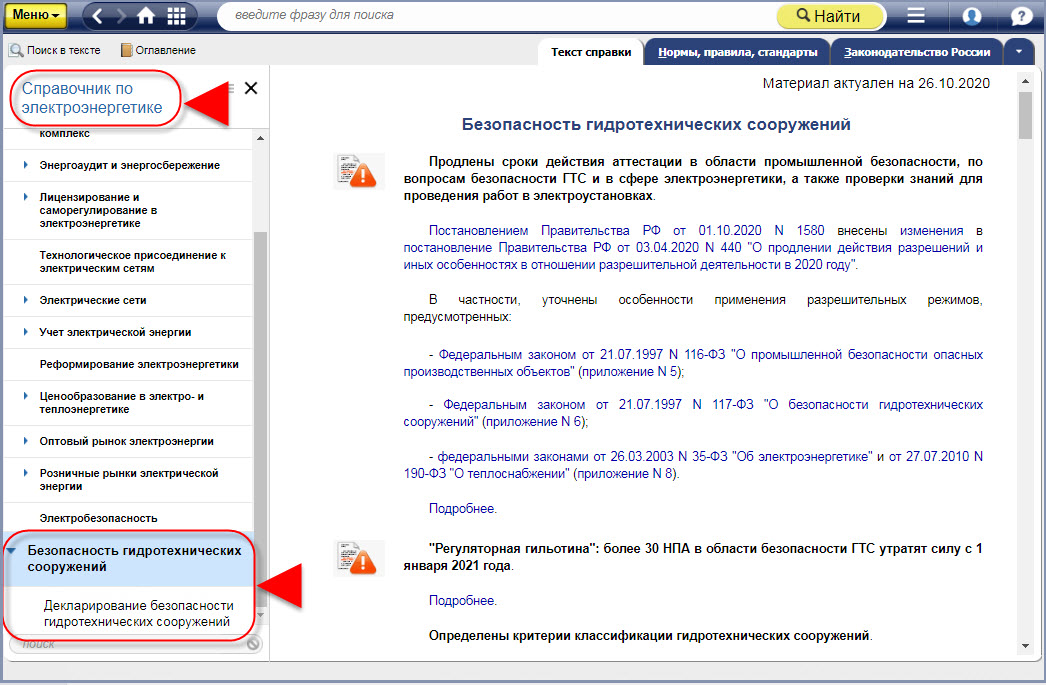
Task: Clear the sidebar search field icon
Action: [x=253, y=644]
